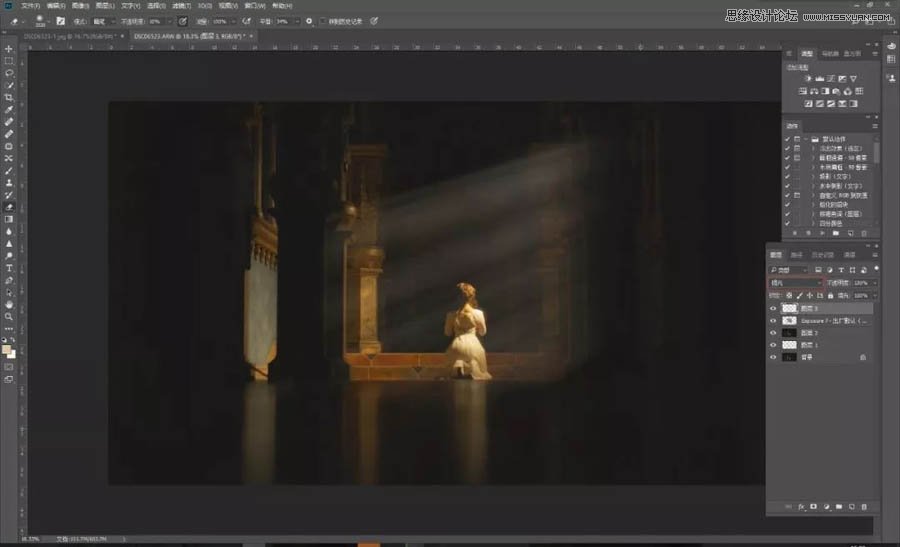Select the Horizontal Type tool

pyautogui.click(x=9, y=268)
